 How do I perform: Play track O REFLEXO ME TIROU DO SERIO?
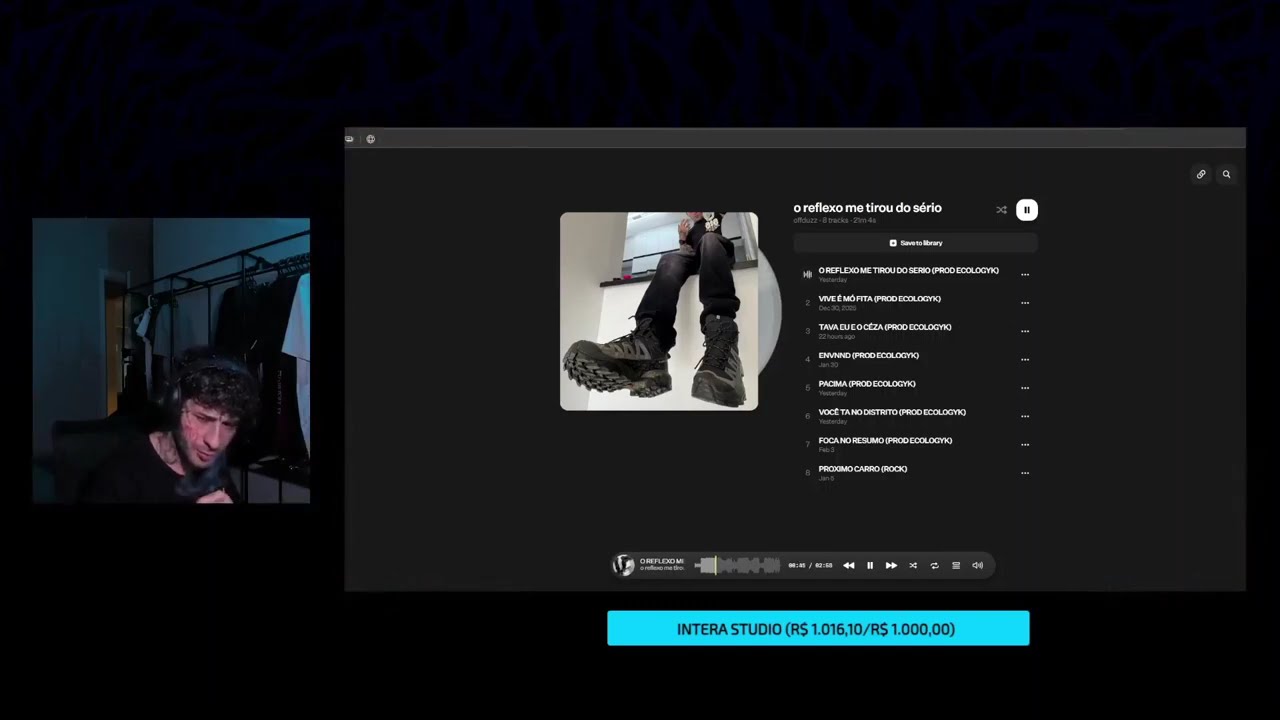click(x=908, y=271)
